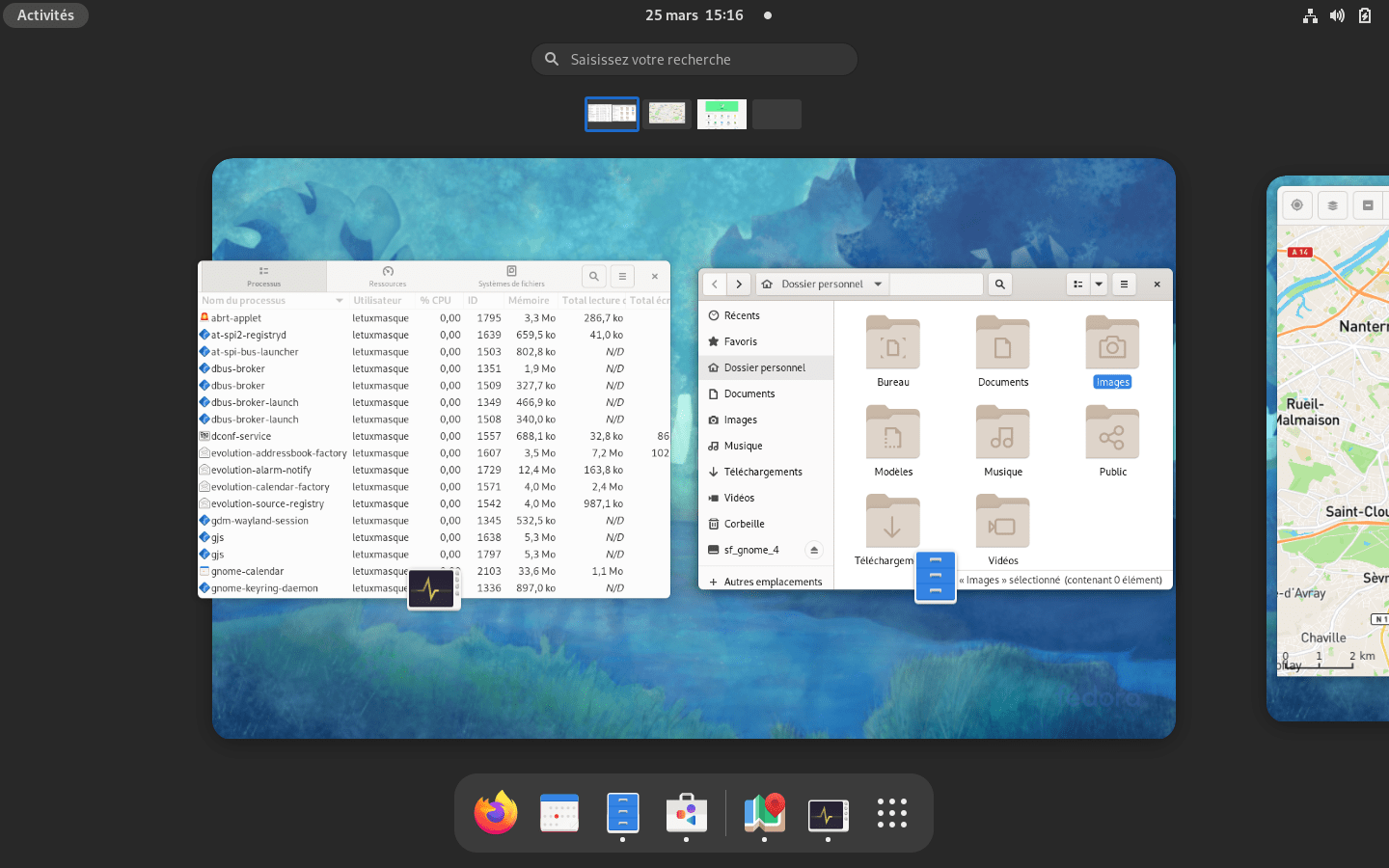Select Téléchargements in the Files sidebar
The width and height of the screenshot is (1389, 868).
(762, 472)
